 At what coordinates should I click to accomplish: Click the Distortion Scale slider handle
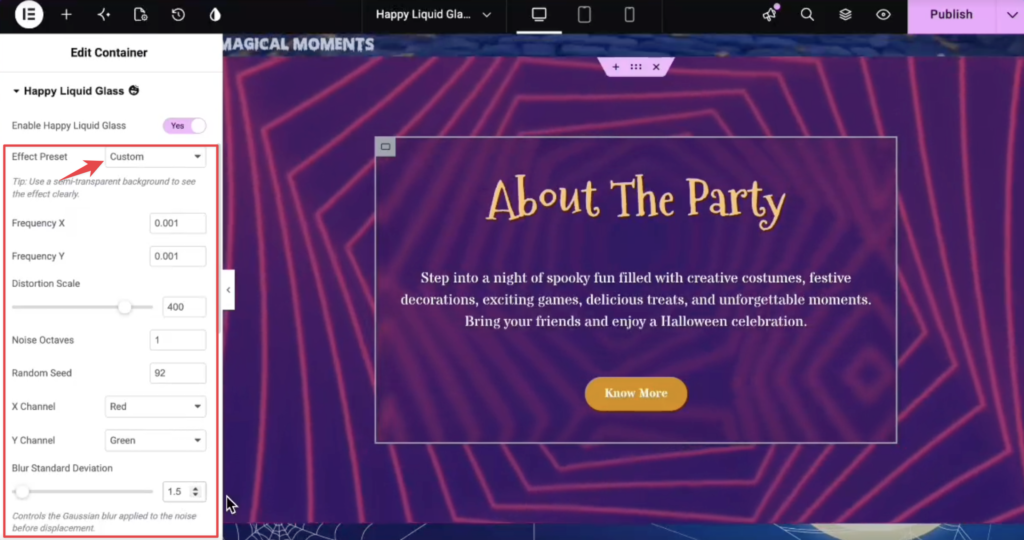pos(124,307)
